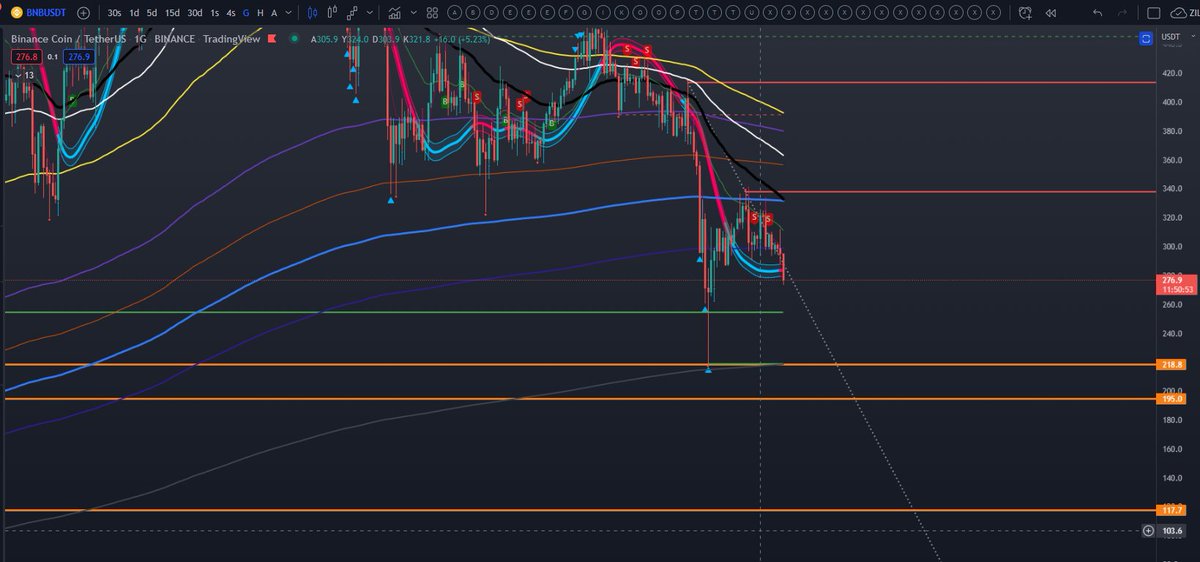The height and width of the screenshot is (562, 1200).
Task: Choose the 30d timeframe
Action: point(195,13)
